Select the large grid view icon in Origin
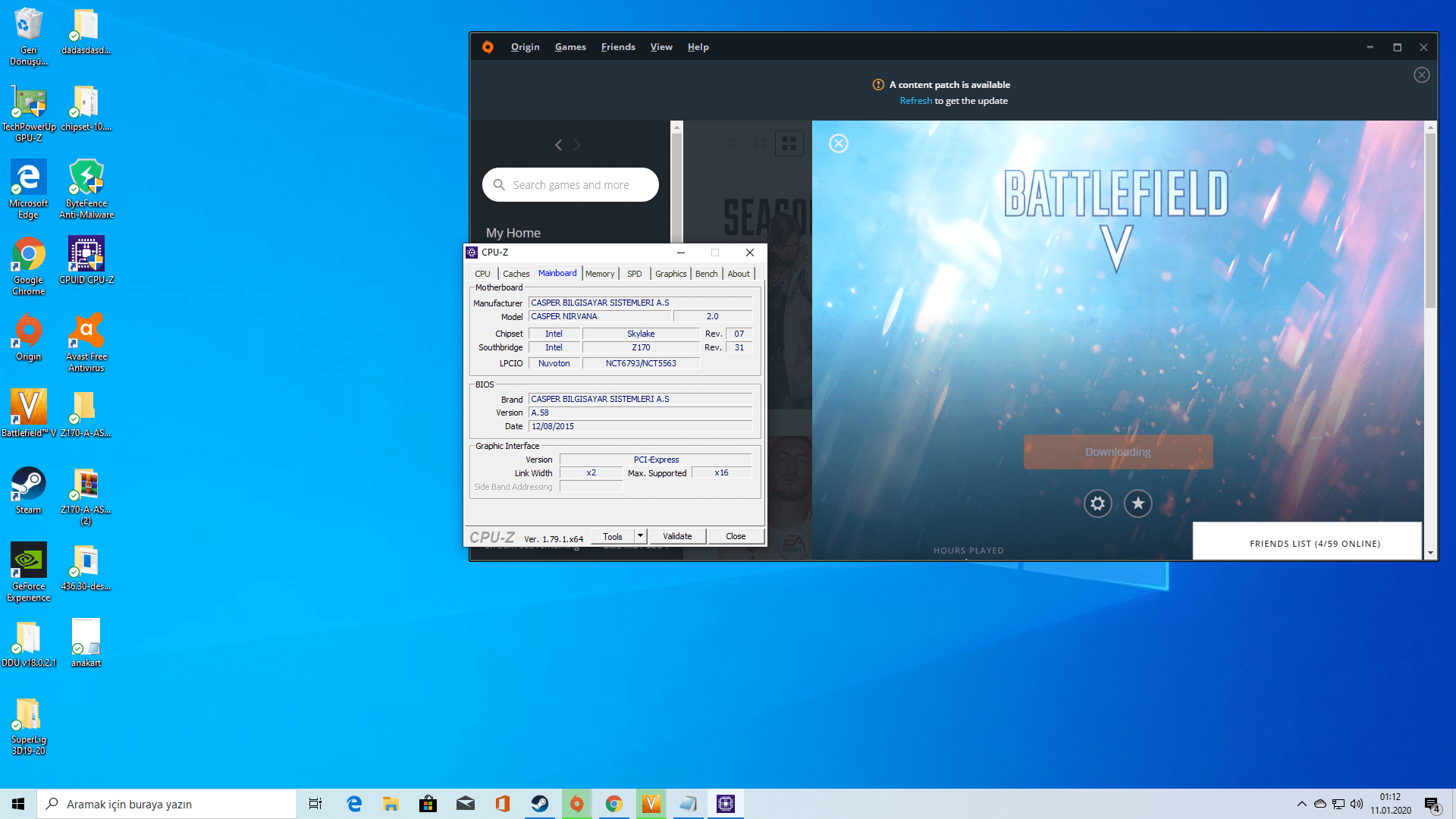1456x819 pixels. tap(789, 143)
